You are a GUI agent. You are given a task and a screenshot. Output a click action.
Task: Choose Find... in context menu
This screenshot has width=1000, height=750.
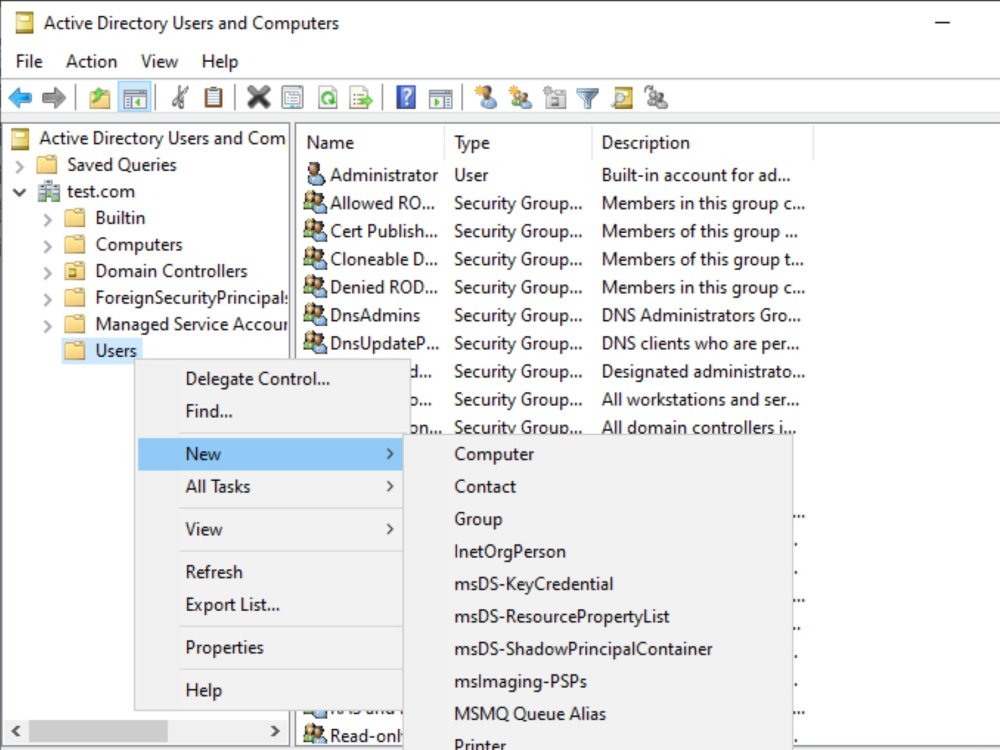(x=270, y=411)
